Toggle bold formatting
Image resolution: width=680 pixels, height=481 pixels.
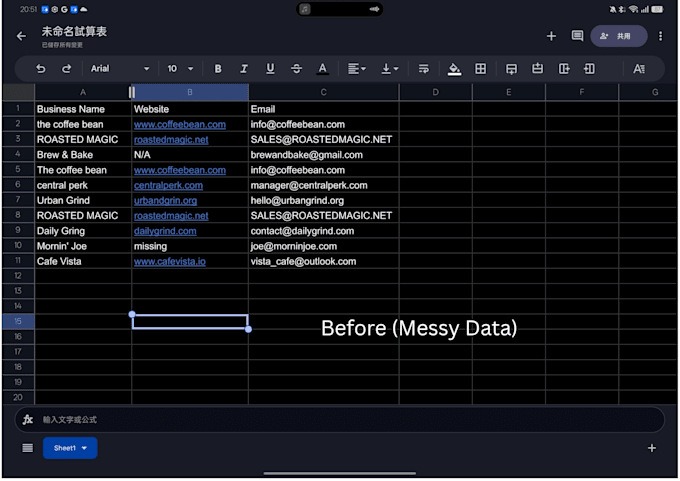(x=218, y=69)
